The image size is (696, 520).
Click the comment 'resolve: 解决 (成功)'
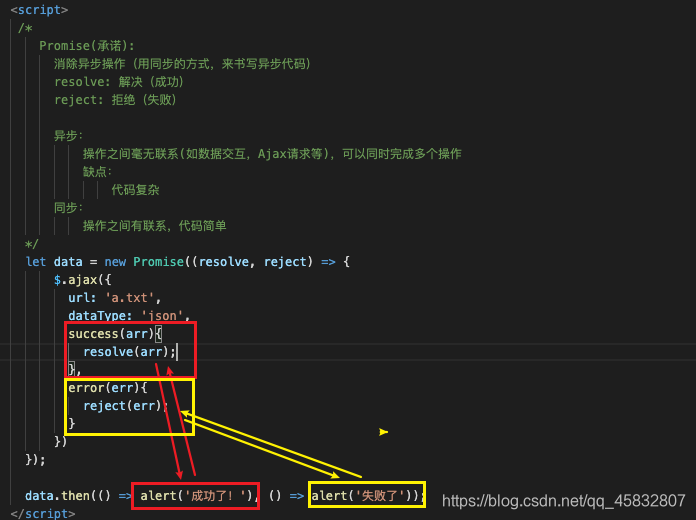[119, 82]
